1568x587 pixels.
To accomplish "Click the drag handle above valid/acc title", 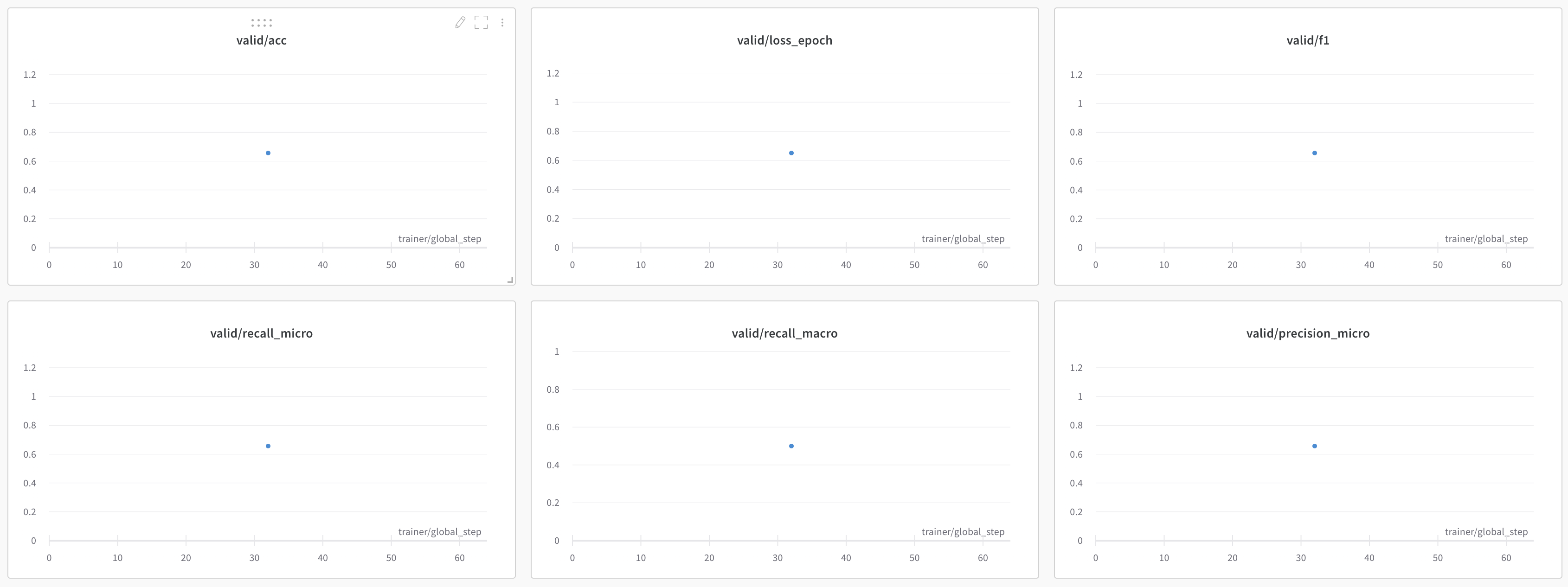I will pyautogui.click(x=262, y=23).
